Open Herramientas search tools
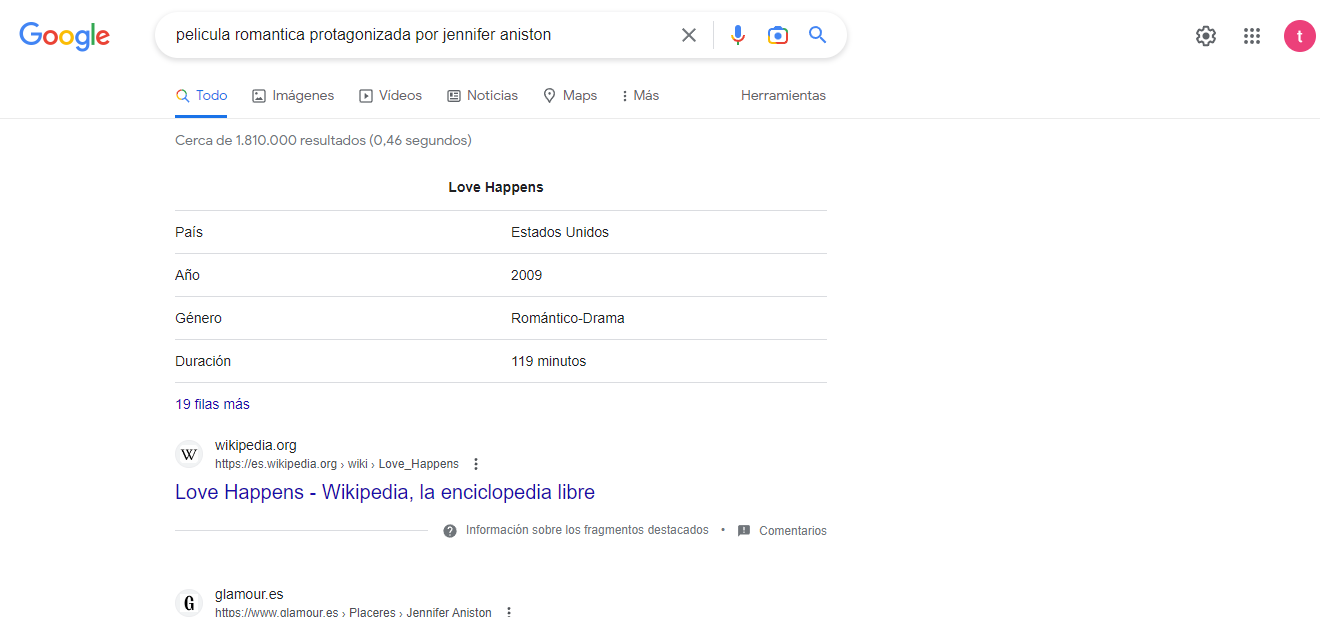This screenshot has width=1320, height=617. click(783, 95)
